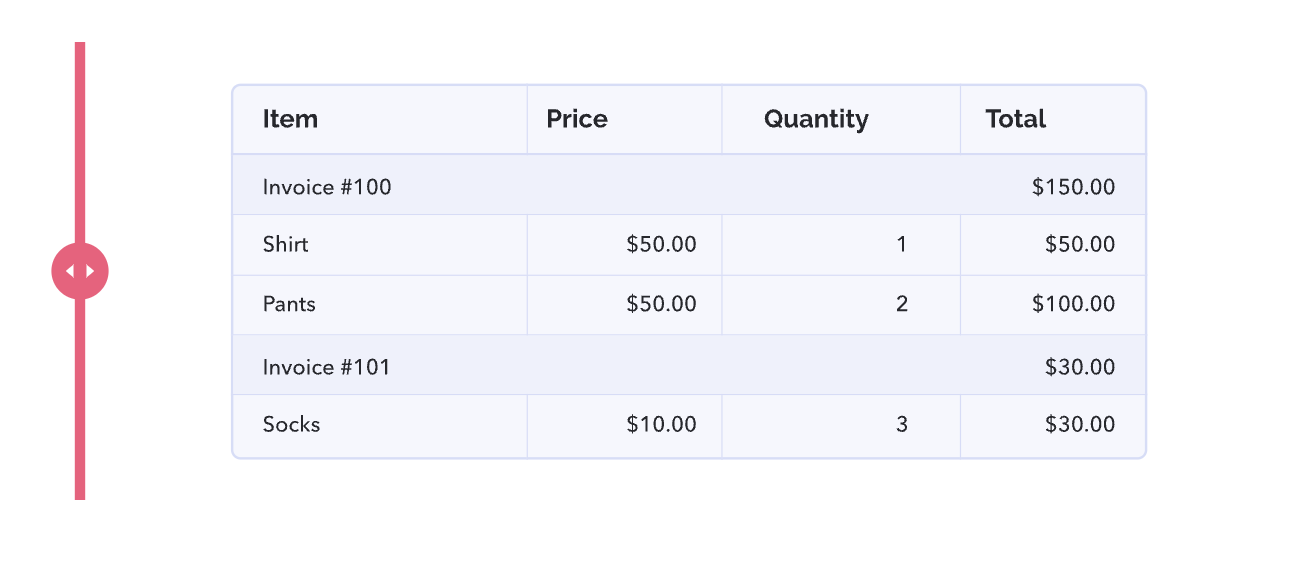Click the Shirt quantity cell showing 1
The height and width of the screenshot is (564, 1290).
pos(841,245)
